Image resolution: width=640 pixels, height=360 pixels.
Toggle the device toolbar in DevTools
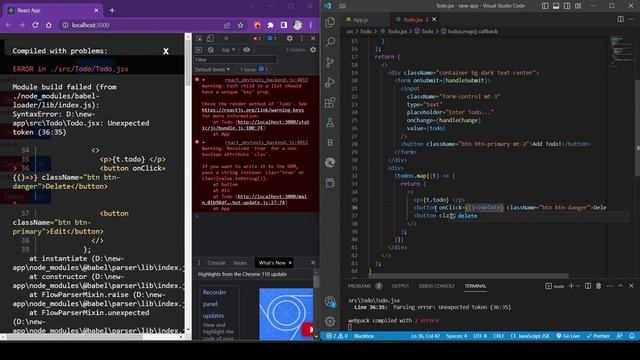click(210, 38)
